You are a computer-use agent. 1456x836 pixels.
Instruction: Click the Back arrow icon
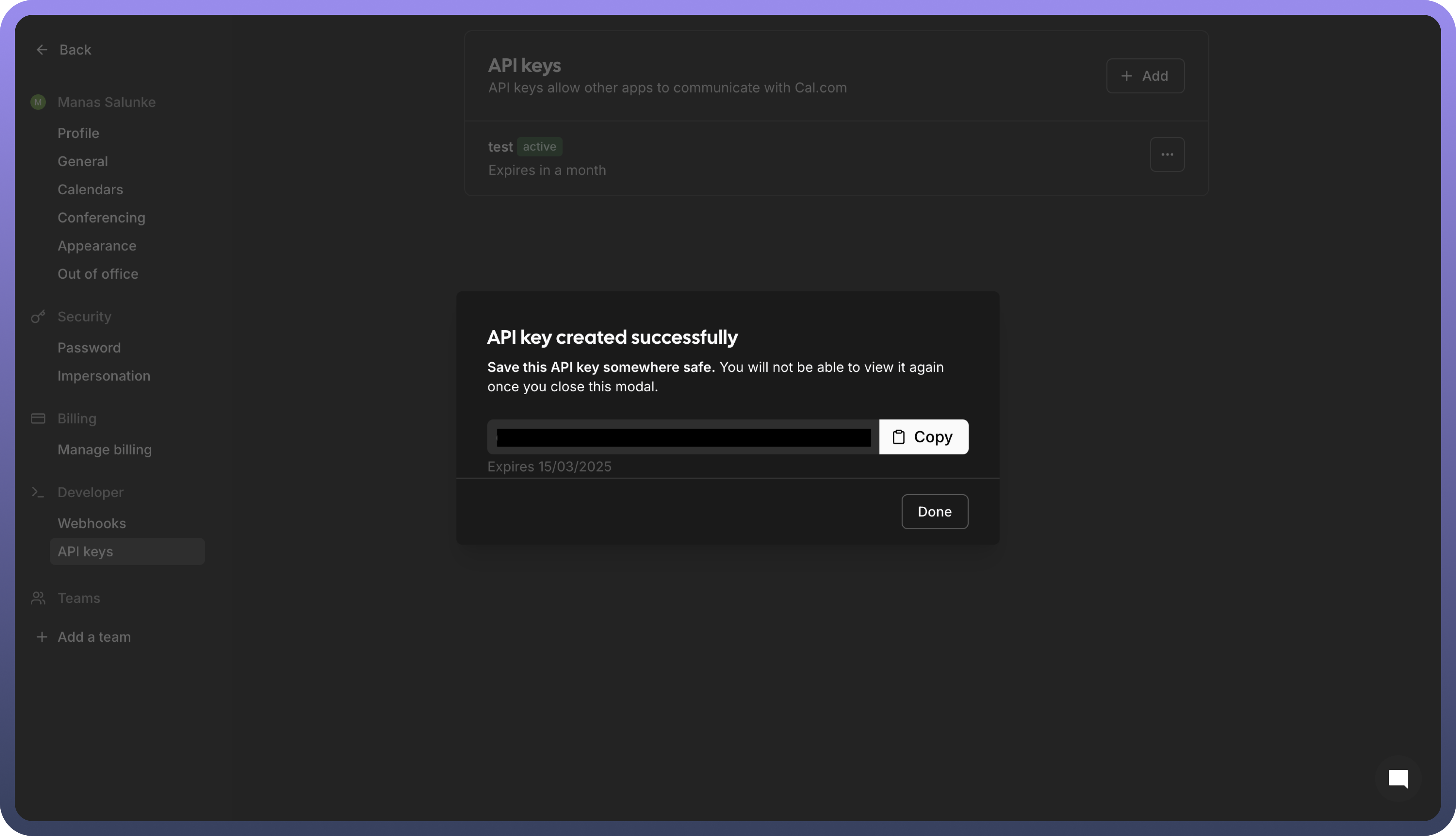(41, 50)
